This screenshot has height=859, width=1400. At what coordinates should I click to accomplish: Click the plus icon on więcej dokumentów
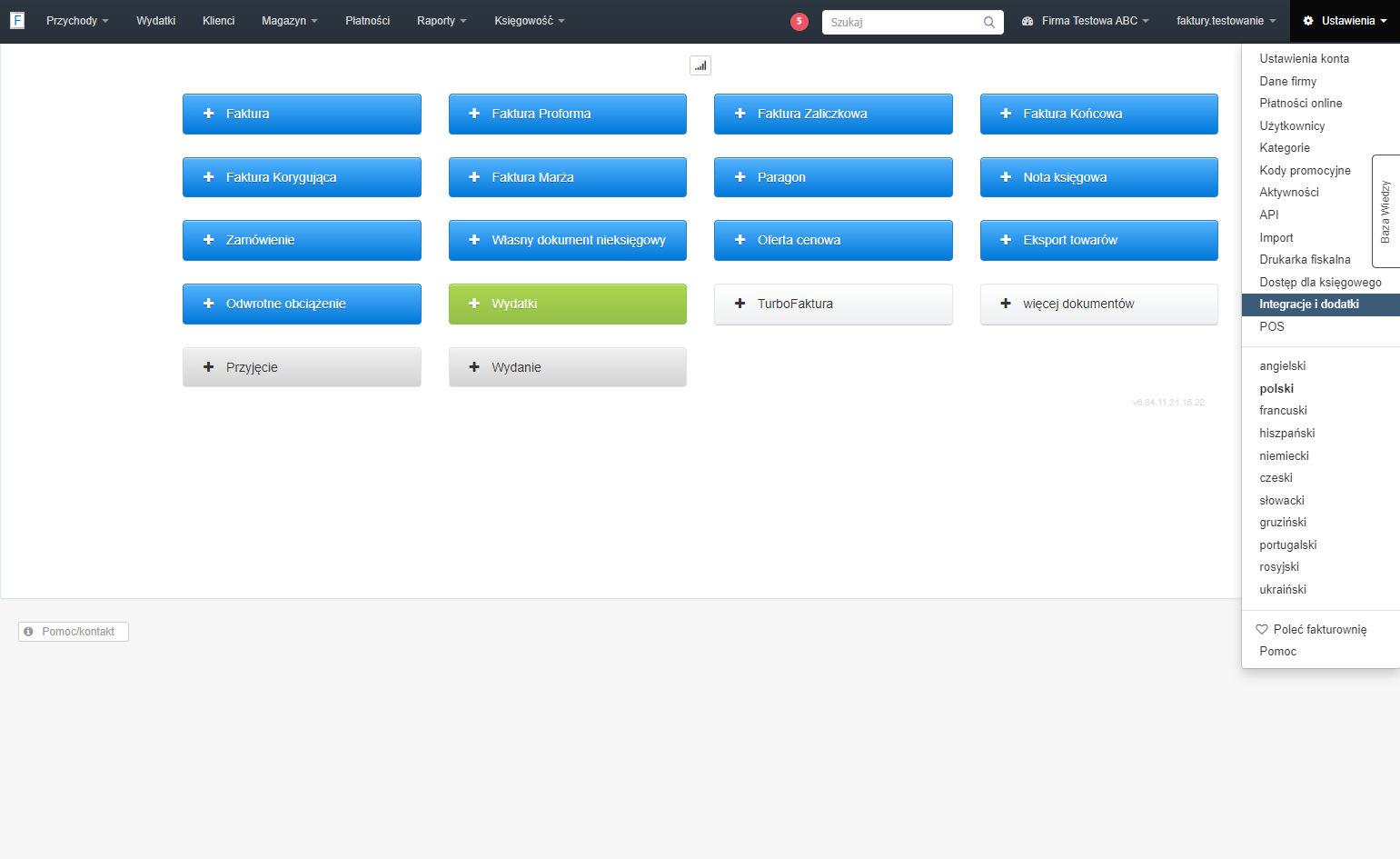[1006, 304]
